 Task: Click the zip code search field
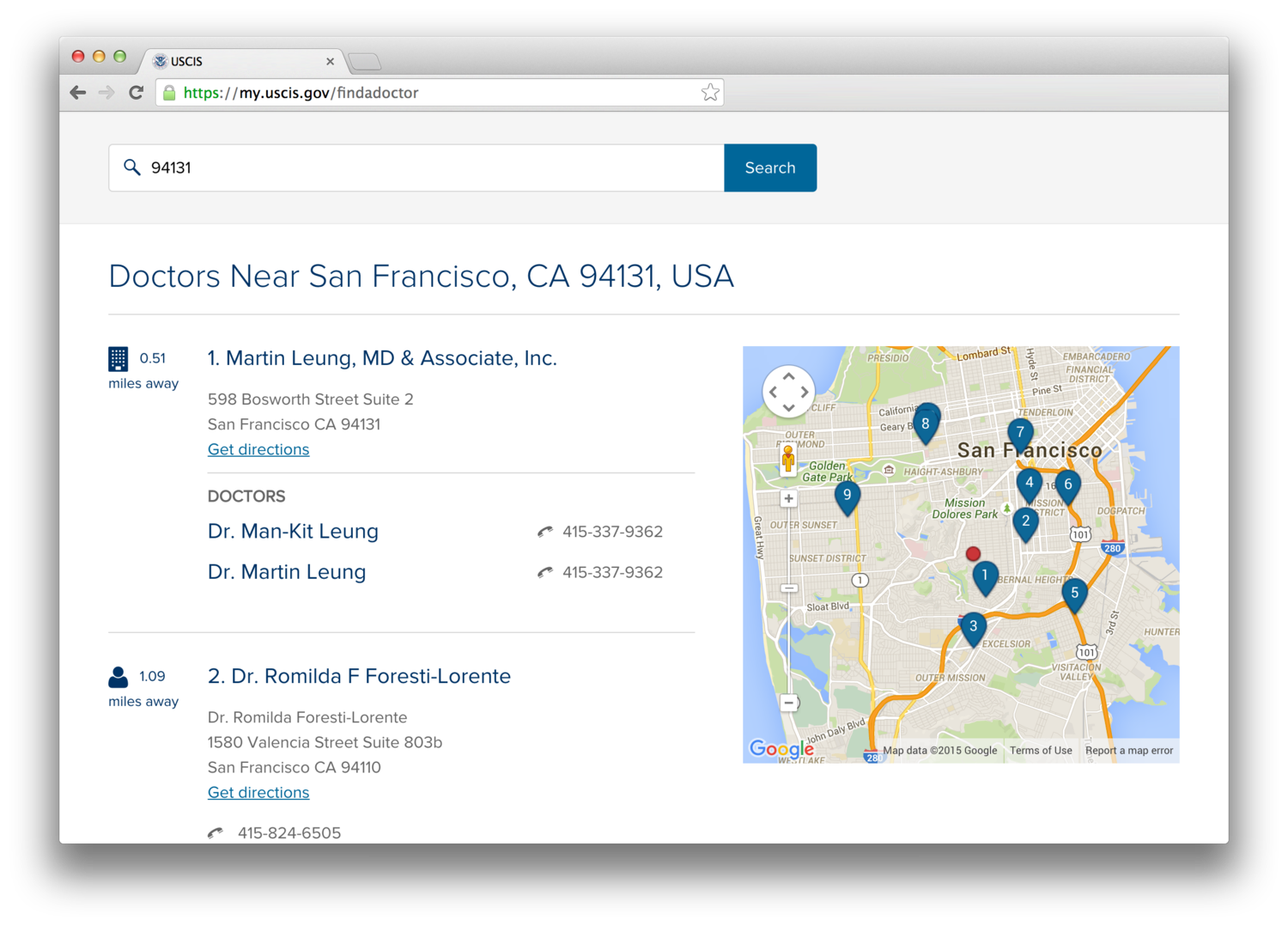click(x=416, y=168)
